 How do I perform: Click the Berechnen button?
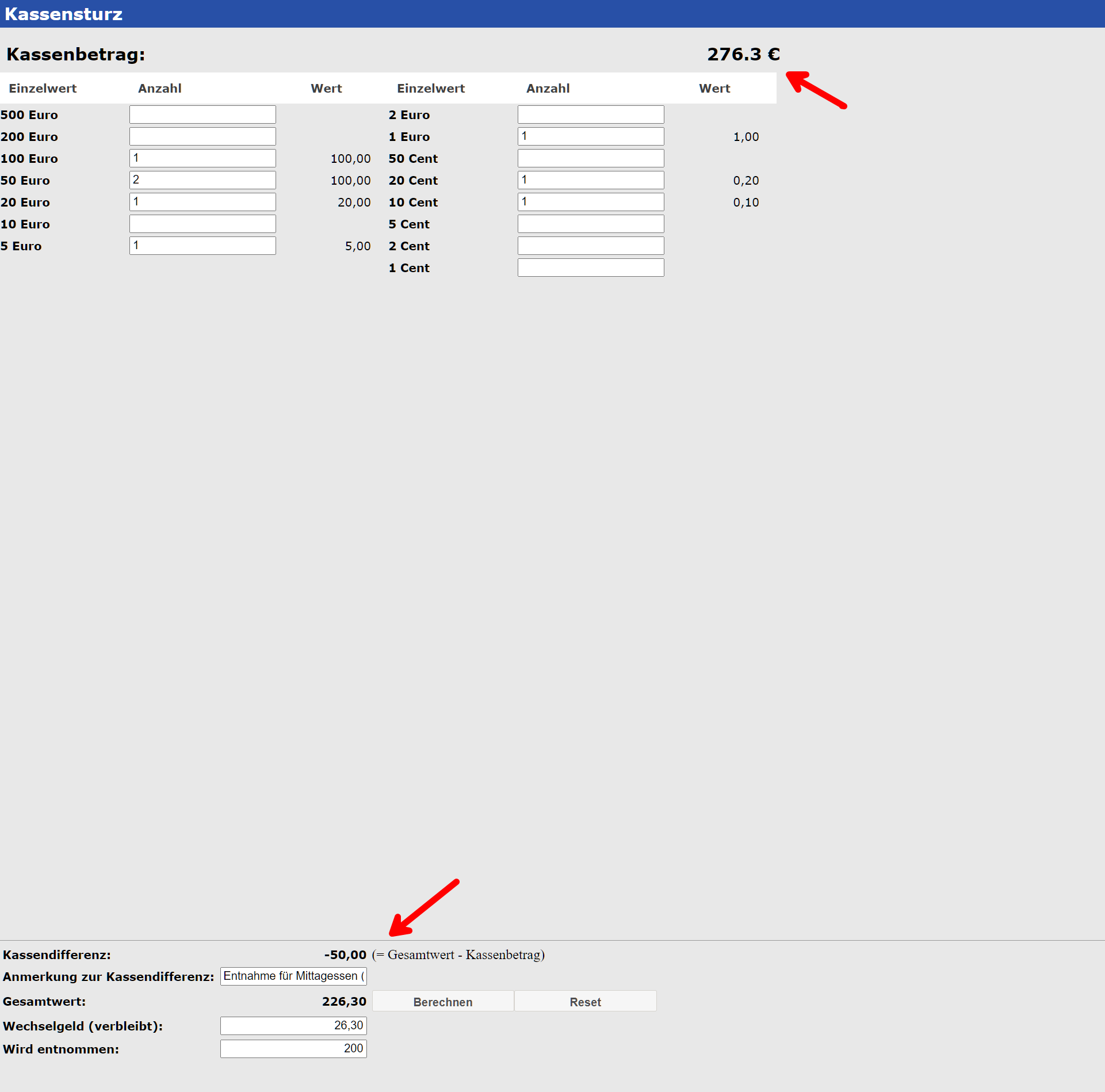tap(443, 1002)
